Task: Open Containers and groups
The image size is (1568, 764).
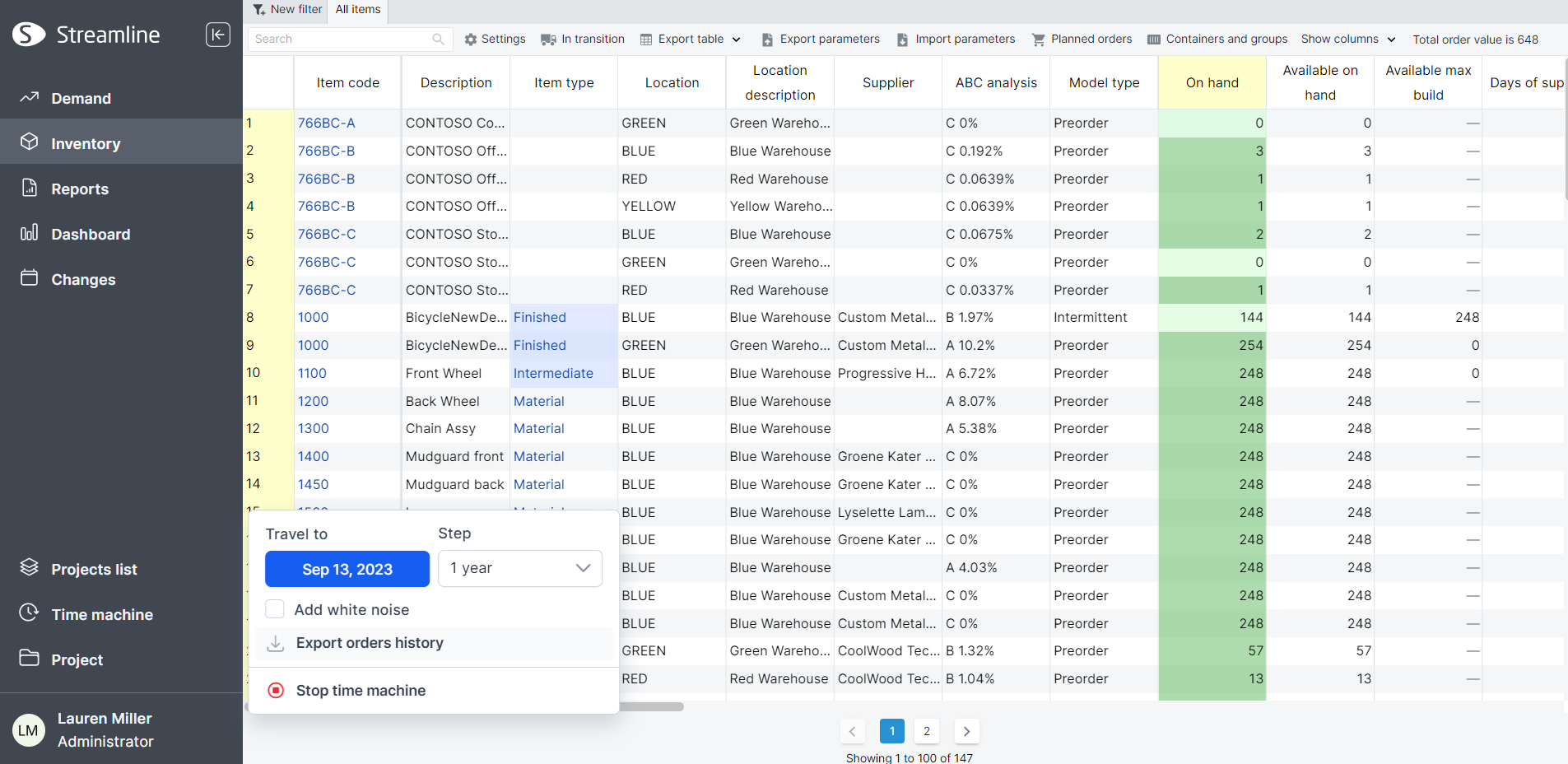Action: tap(1218, 39)
